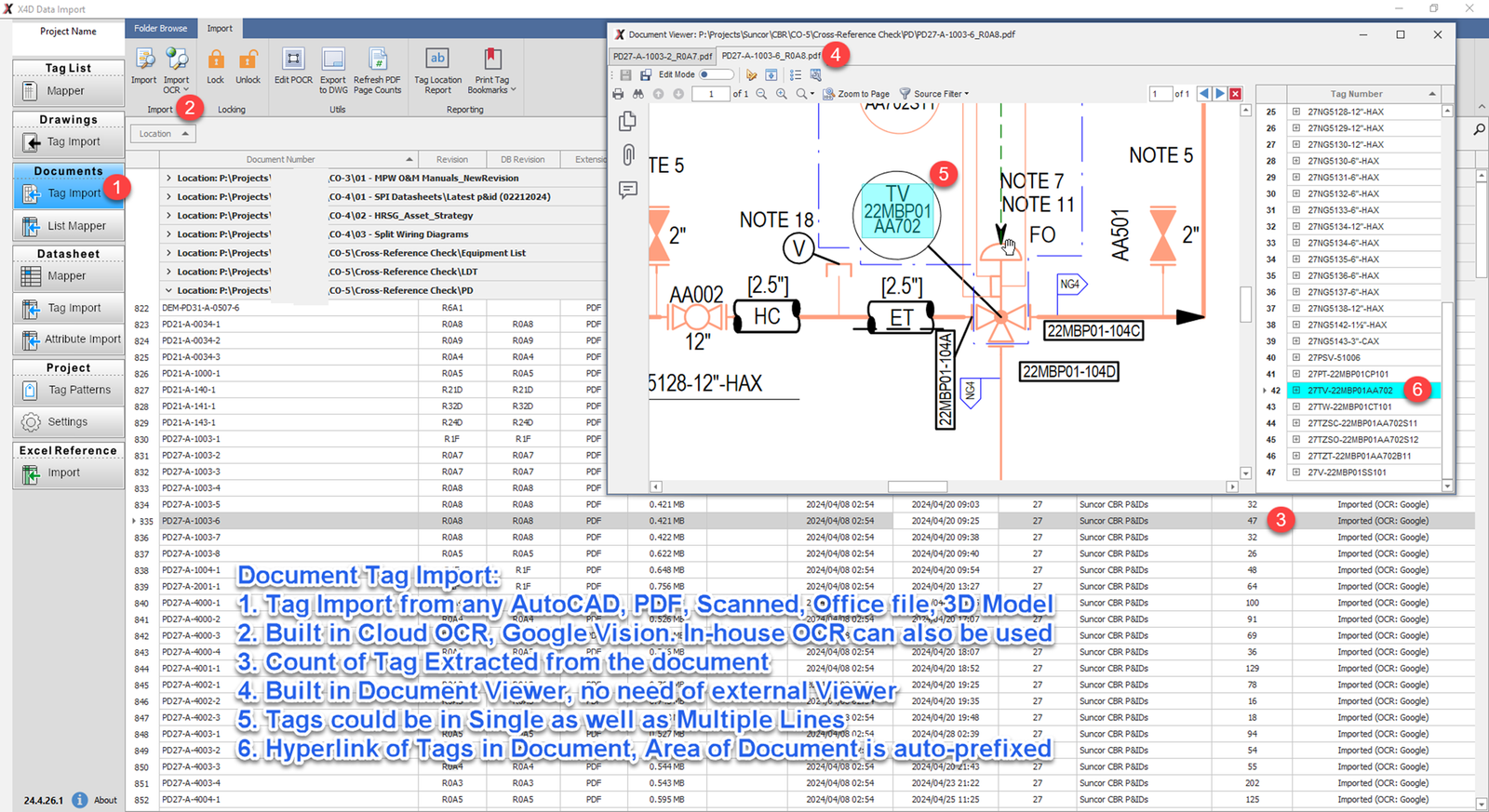Expand the HRSG_Asset_Strategy location group
The width and height of the screenshot is (1489, 812).
tap(168, 215)
